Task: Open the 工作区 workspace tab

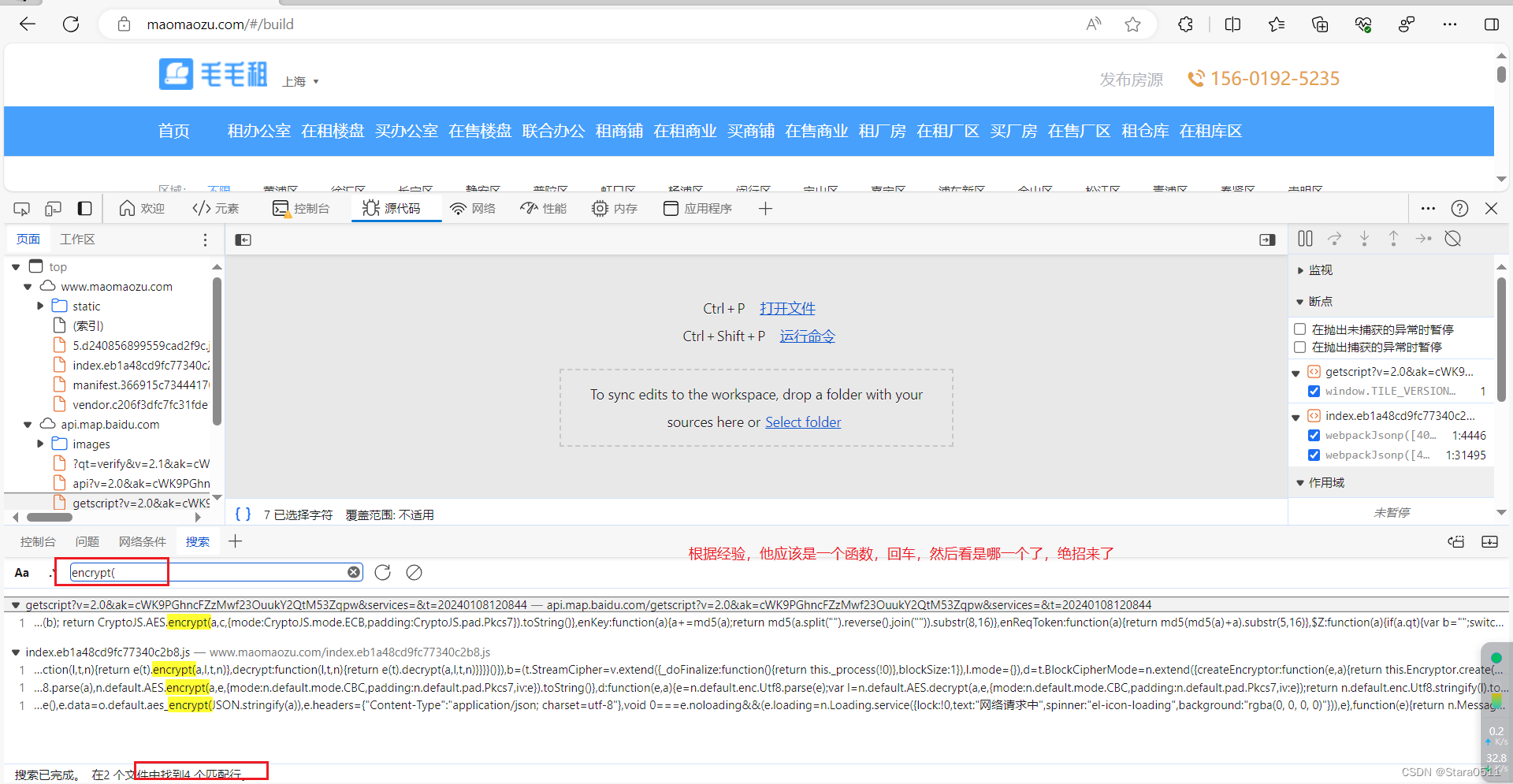Action: [x=77, y=240]
